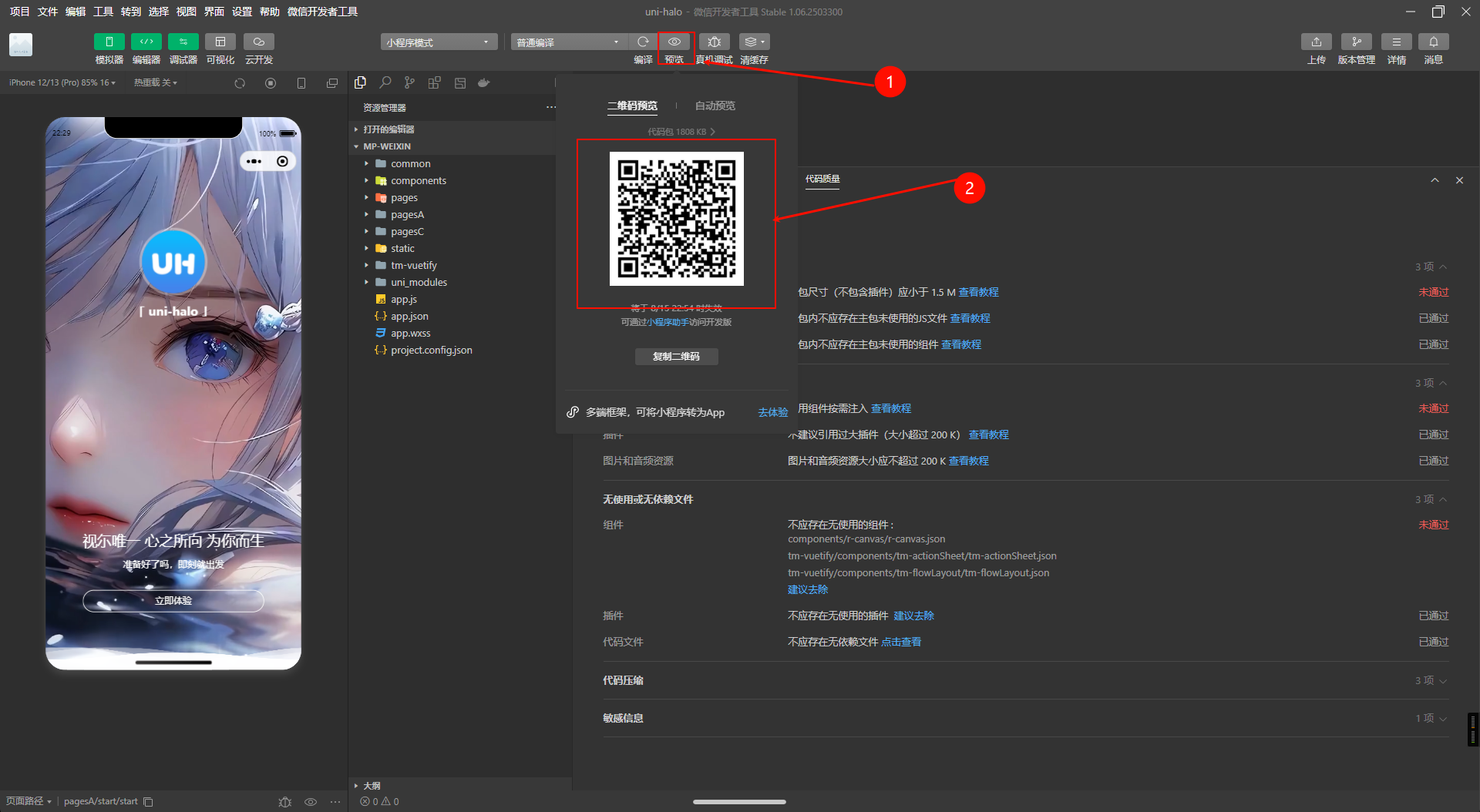Screen dimensions: 1480x812
Task: Open the Details icon
Action: click(1396, 42)
